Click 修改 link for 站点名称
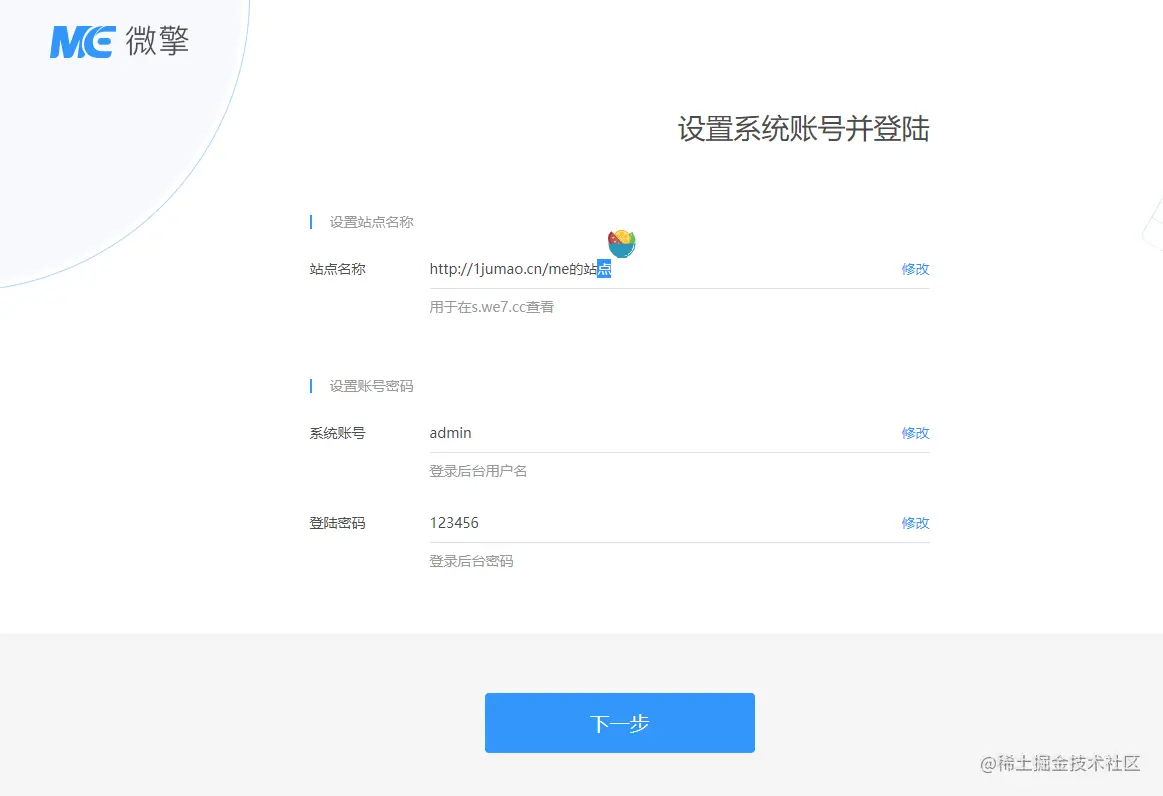 (915, 269)
